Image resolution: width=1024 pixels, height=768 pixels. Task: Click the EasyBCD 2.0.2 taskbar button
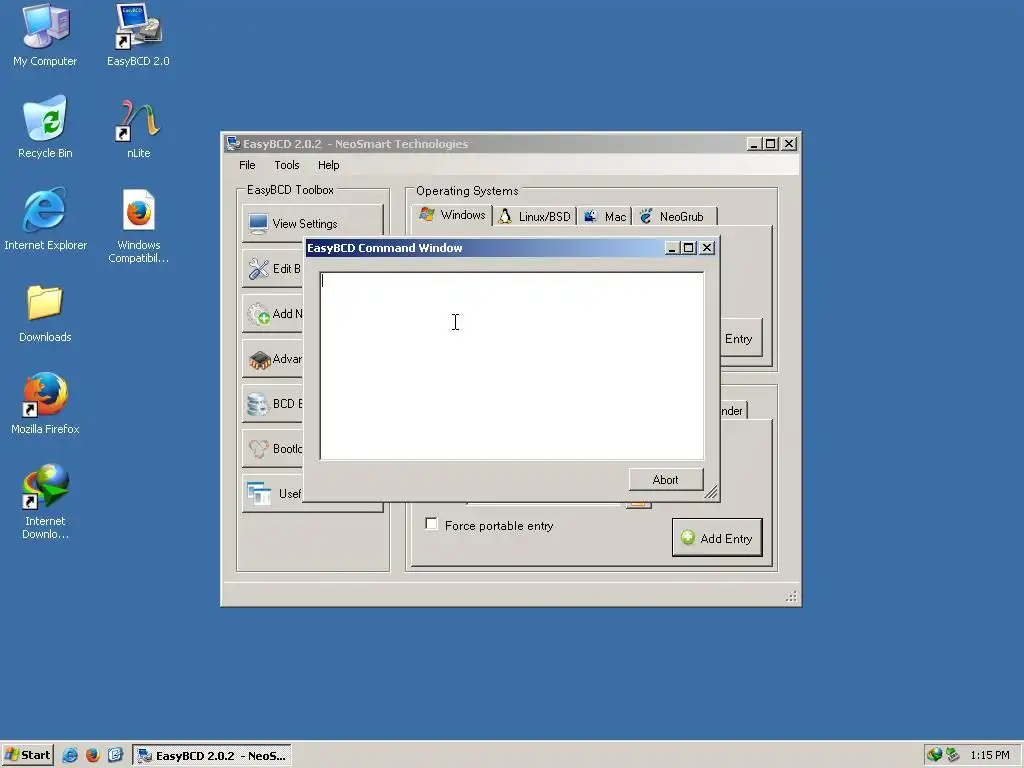(212, 756)
